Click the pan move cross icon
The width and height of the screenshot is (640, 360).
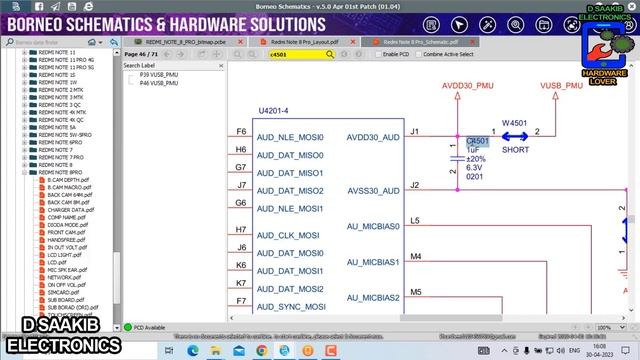216,54
